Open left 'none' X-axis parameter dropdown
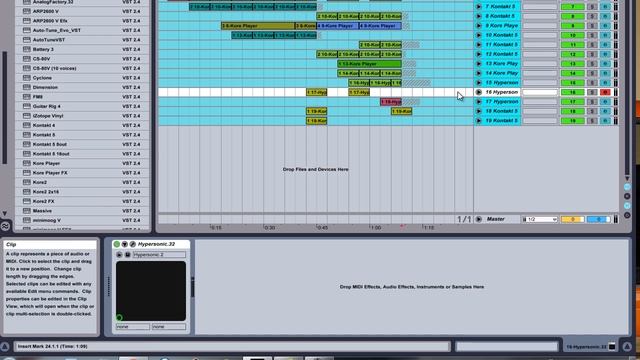 [x=133, y=327]
